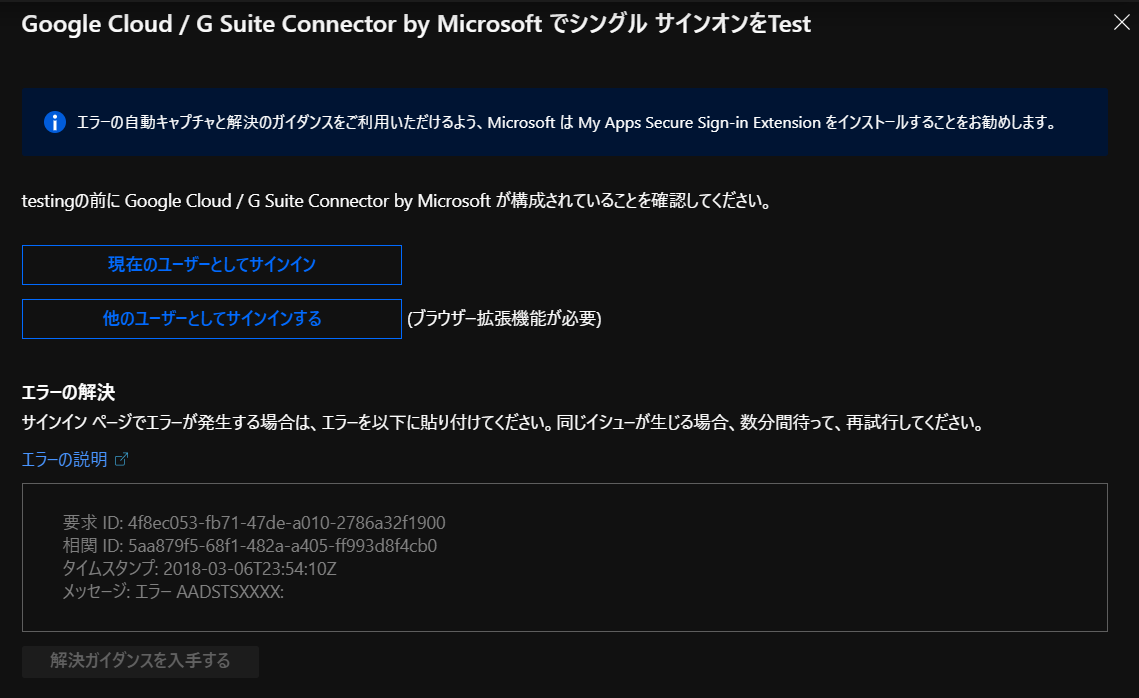This screenshot has width=1139, height=698.
Task: Click the (ブラウザー拡張機能が必要) note
Action: point(504,319)
